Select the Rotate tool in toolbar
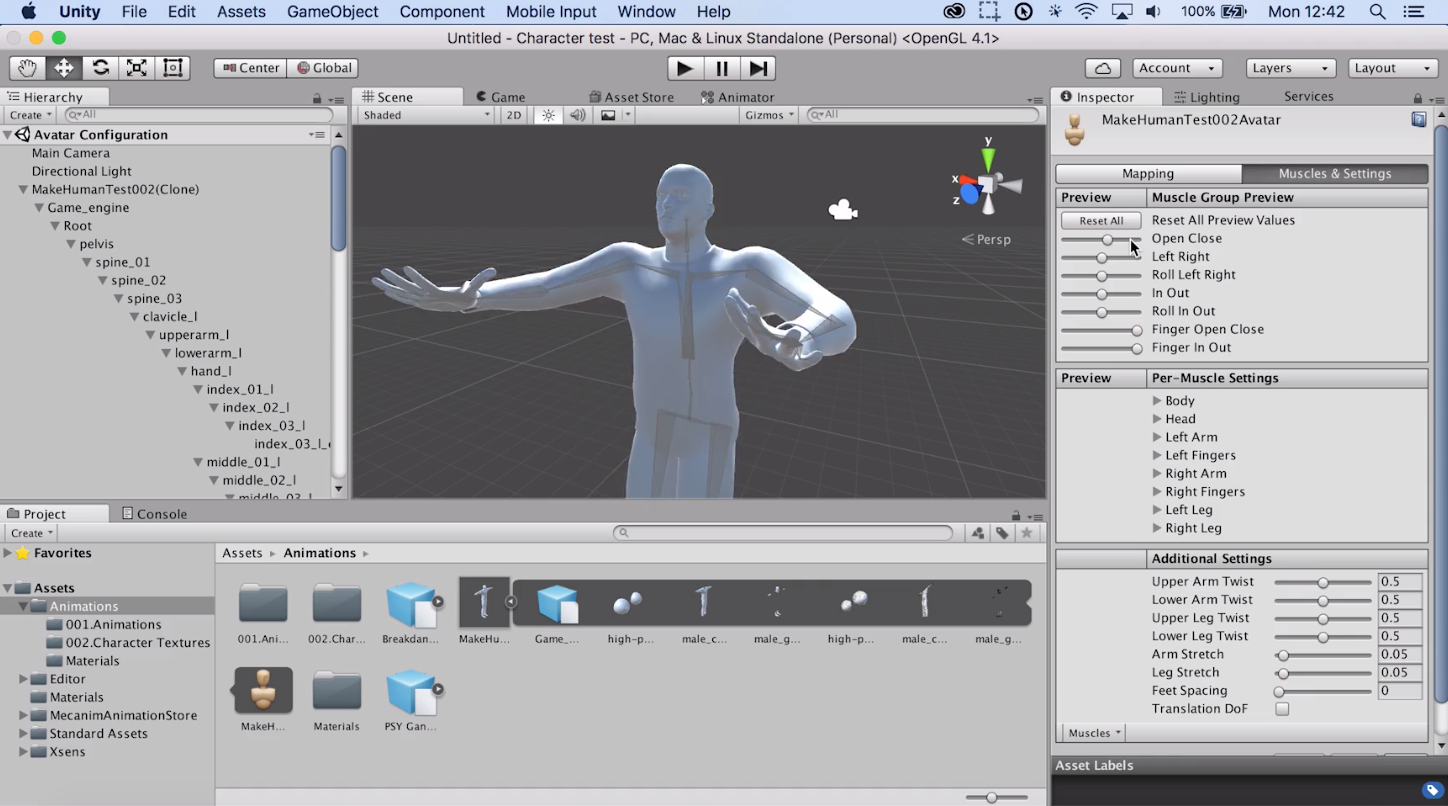Viewport: 1448px width, 806px height. click(x=100, y=68)
